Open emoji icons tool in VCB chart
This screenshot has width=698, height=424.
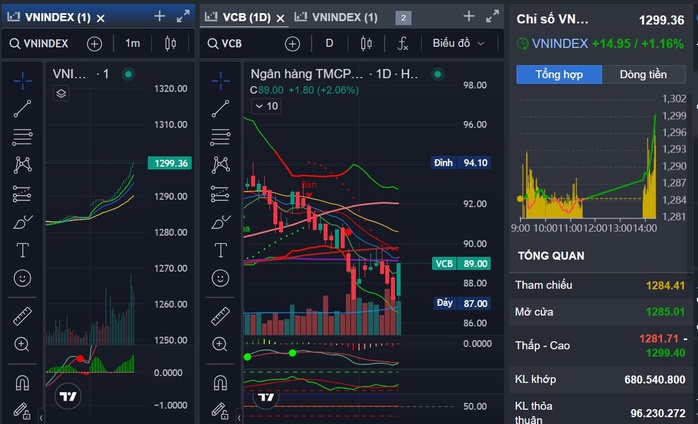(220, 278)
